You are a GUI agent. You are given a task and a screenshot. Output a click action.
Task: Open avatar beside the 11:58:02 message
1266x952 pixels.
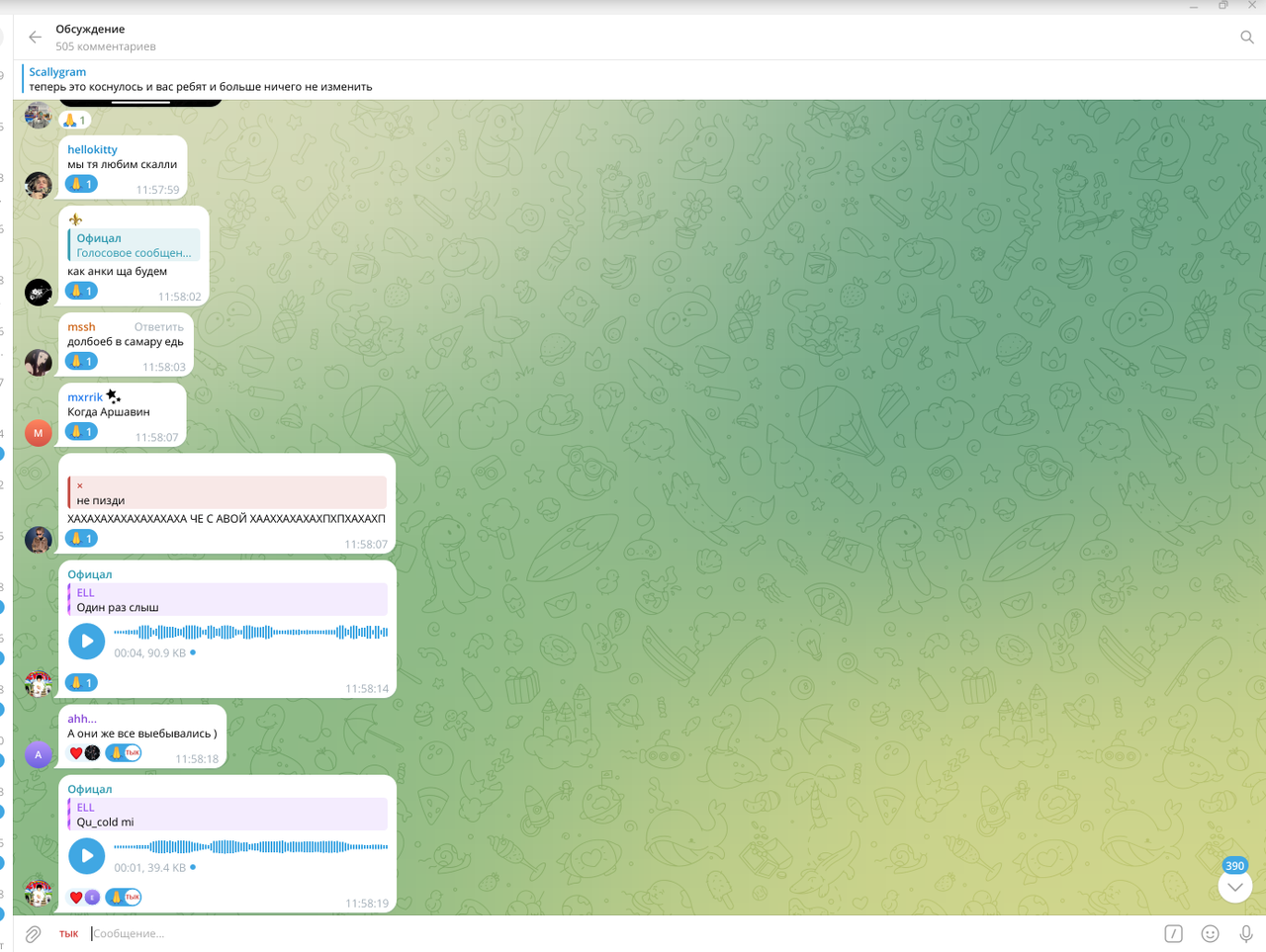[x=39, y=292]
